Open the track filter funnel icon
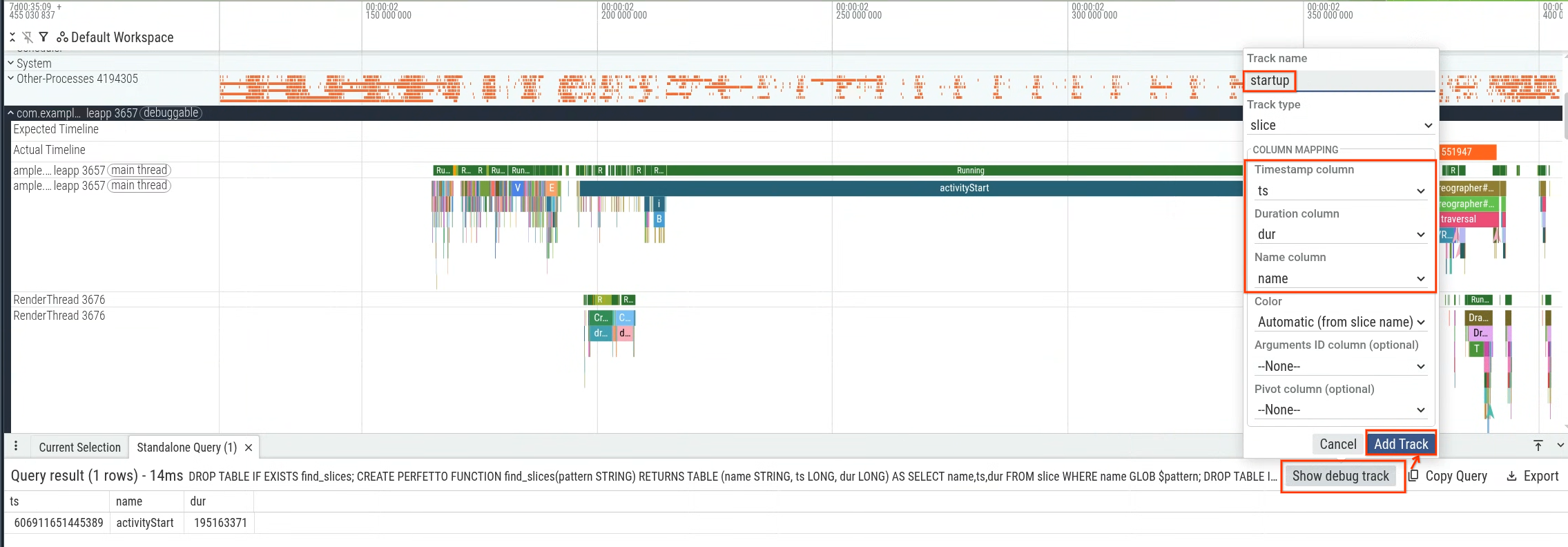The height and width of the screenshot is (547, 1568). (x=43, y=37)
